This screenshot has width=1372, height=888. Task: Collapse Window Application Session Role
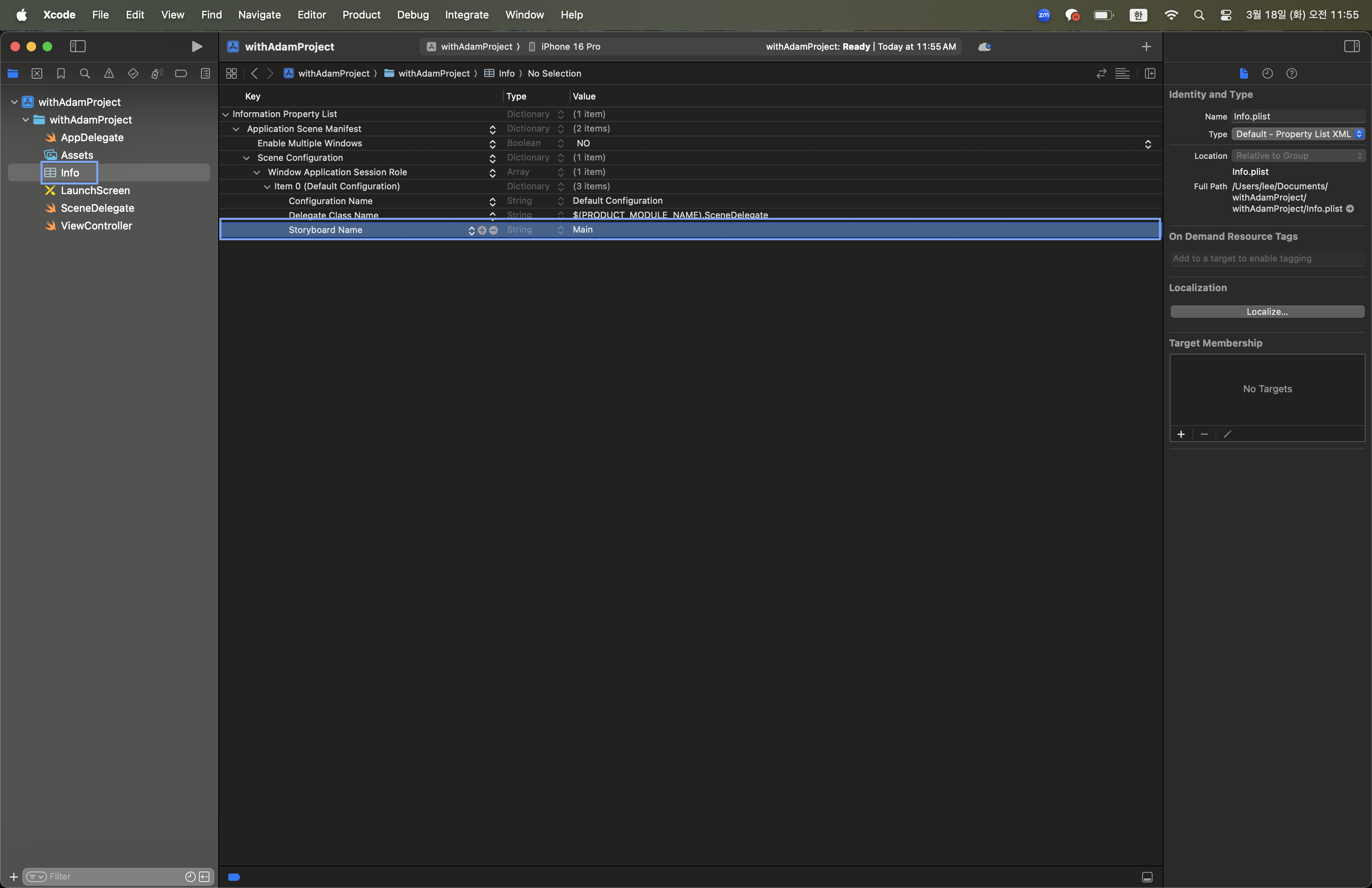[x=256, y=172]
